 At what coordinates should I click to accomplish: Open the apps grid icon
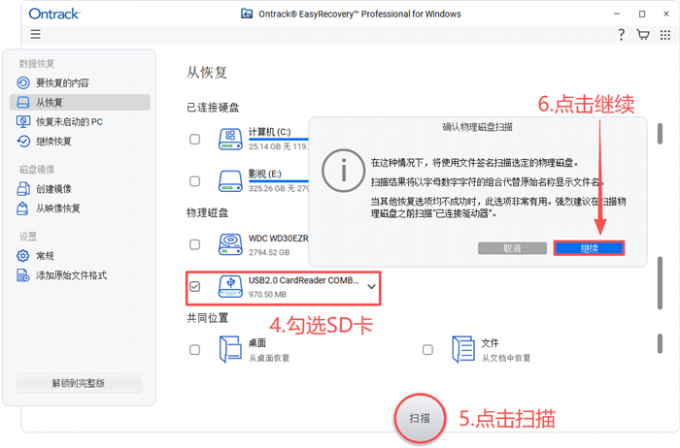[x=665, y=35]
